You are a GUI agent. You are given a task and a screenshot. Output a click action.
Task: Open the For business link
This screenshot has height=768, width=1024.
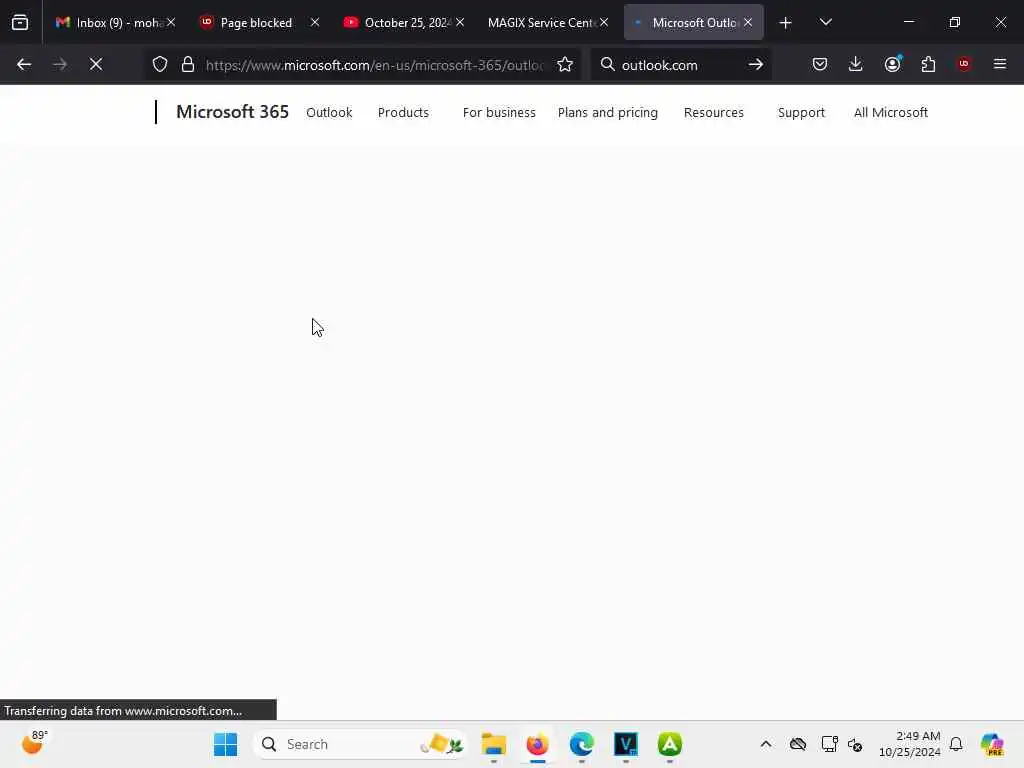(x=499, y=112)
